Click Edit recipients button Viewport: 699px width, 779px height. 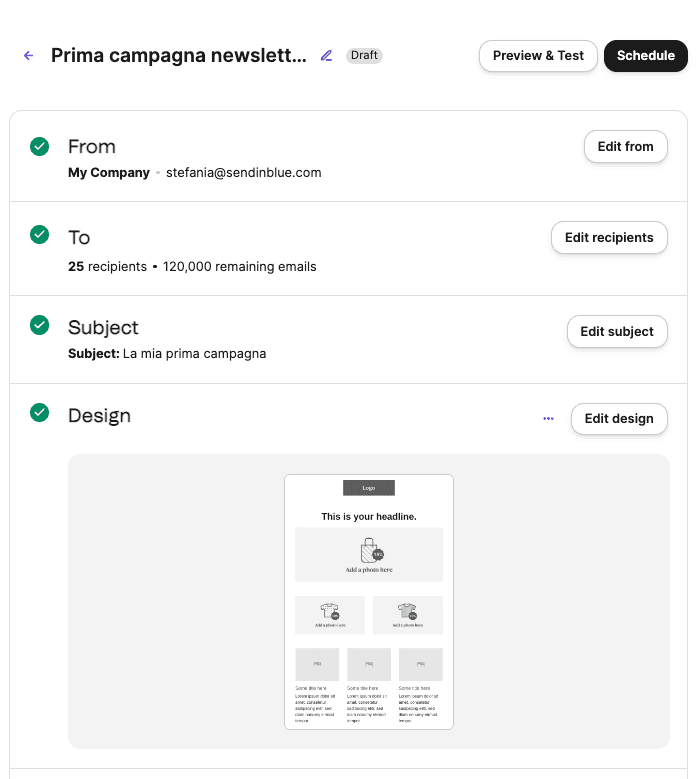coord(609,237)
